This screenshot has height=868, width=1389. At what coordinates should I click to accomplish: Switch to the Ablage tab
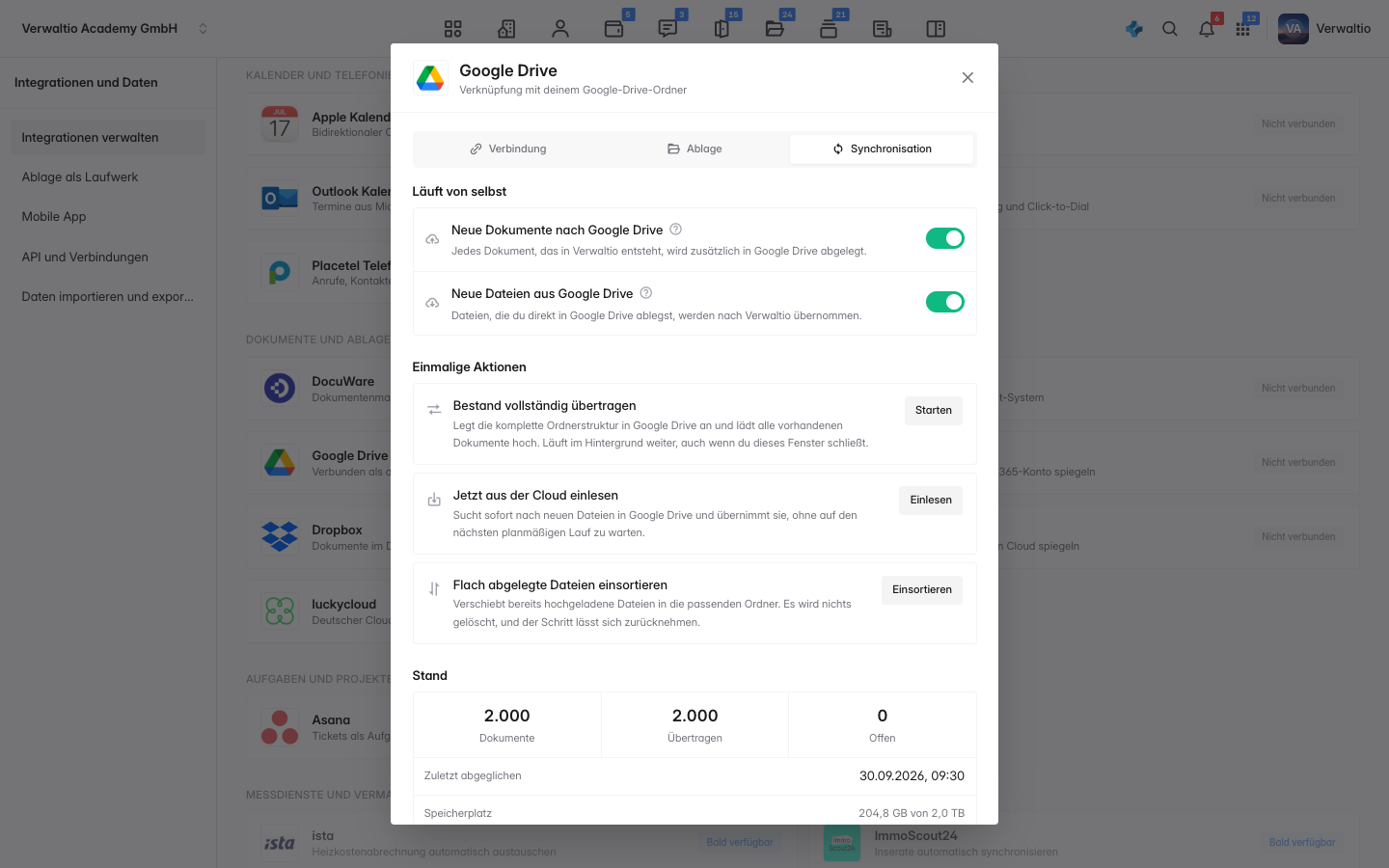coord(694,149)
